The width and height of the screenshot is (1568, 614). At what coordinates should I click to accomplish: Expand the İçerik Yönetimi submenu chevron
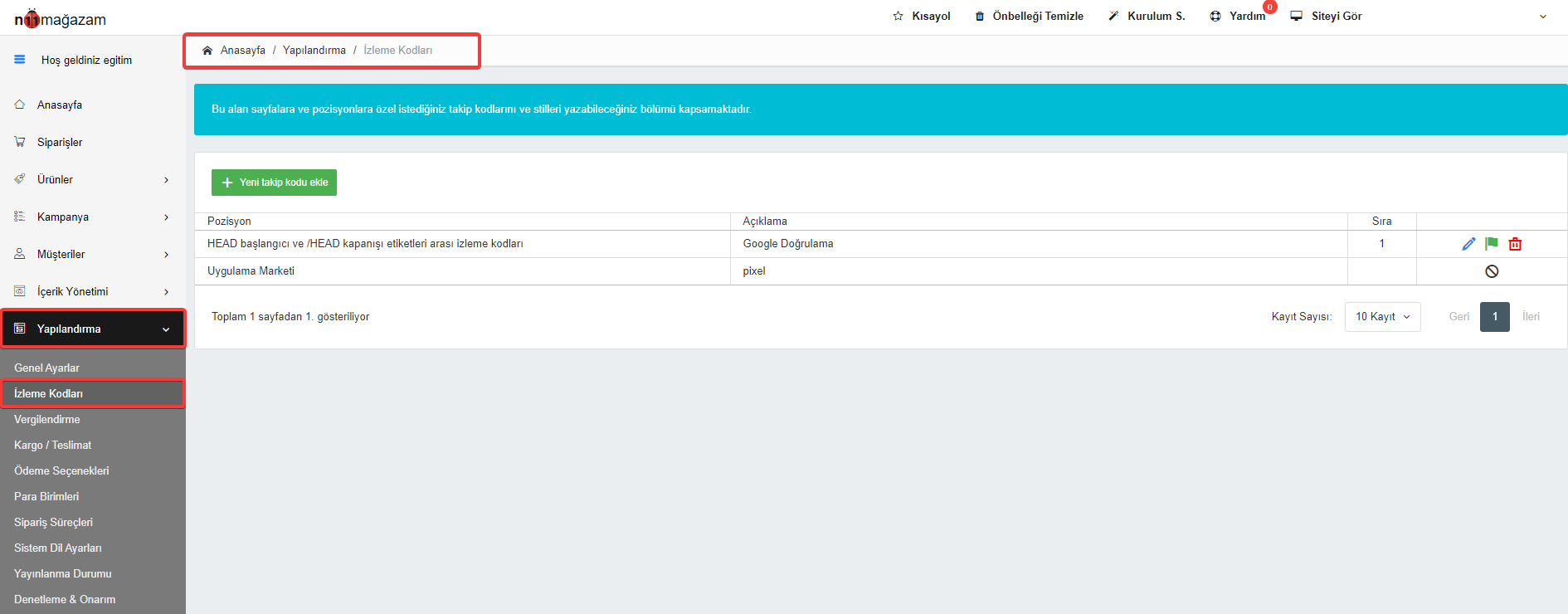point(167,292)
